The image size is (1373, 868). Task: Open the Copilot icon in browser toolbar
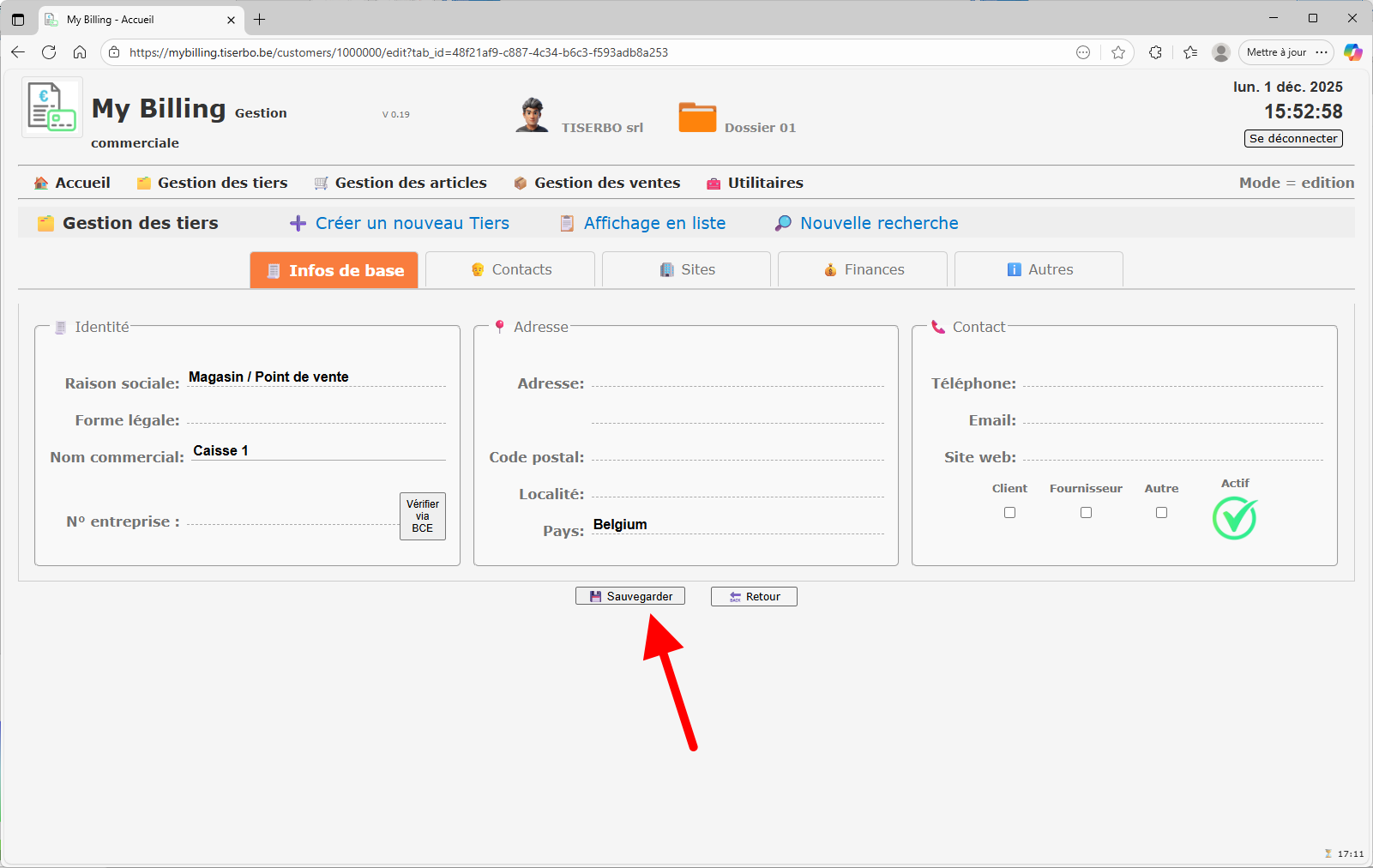(x=1352, y=52)
